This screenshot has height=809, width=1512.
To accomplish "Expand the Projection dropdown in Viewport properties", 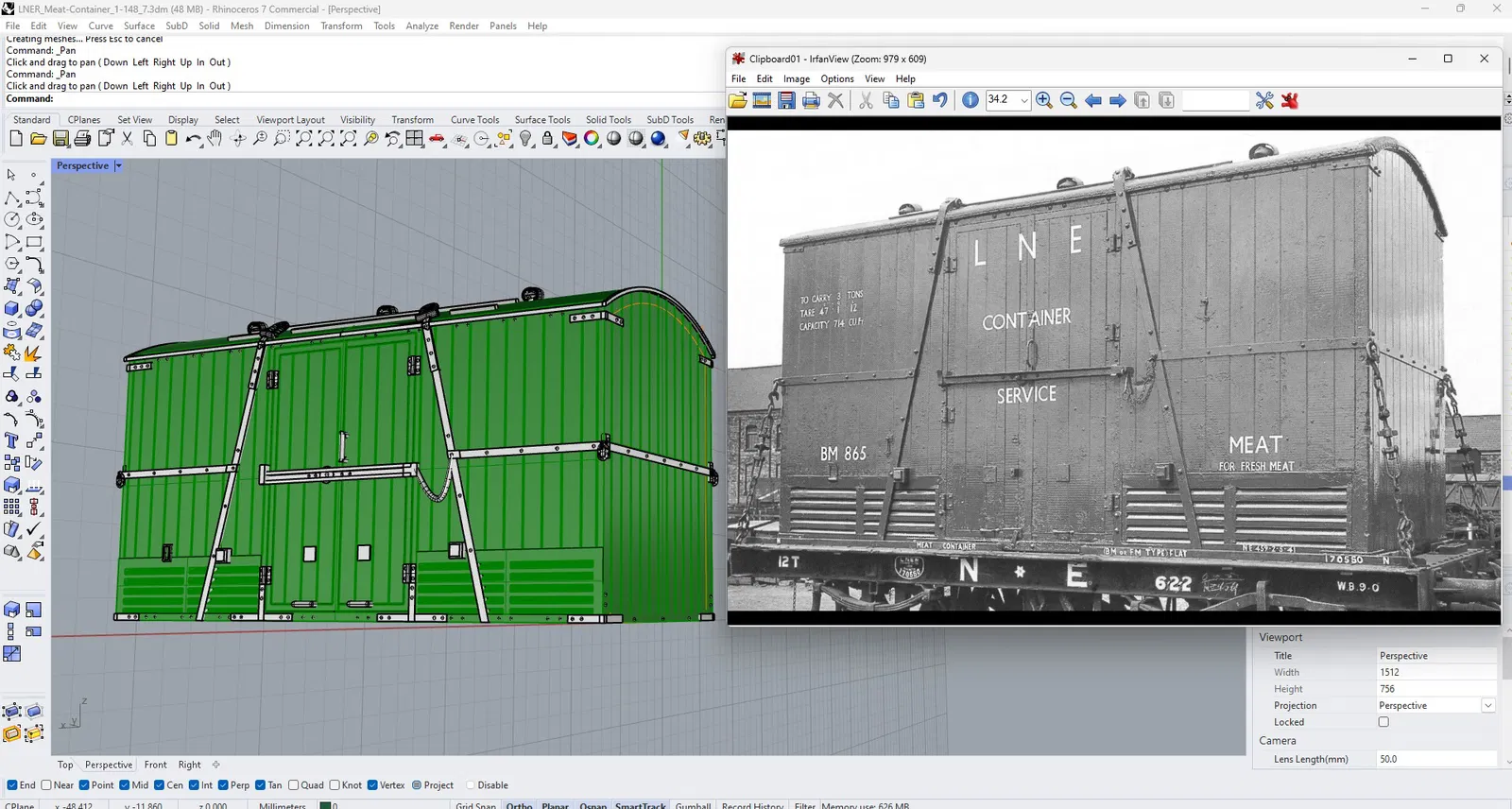I will pyautogui.click(x=1488, y=706).
